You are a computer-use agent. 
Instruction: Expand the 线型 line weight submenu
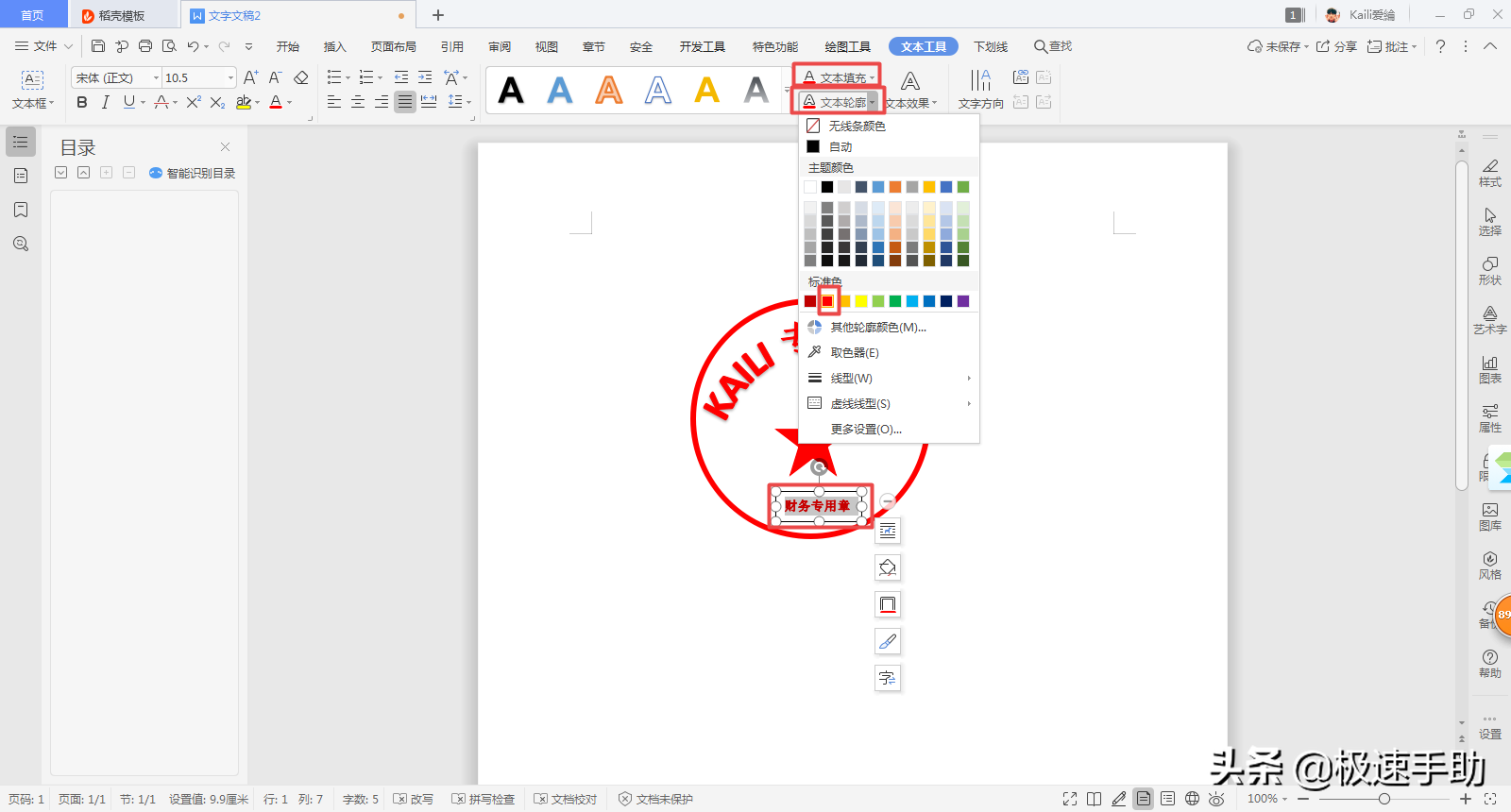[x=889, y=378]
